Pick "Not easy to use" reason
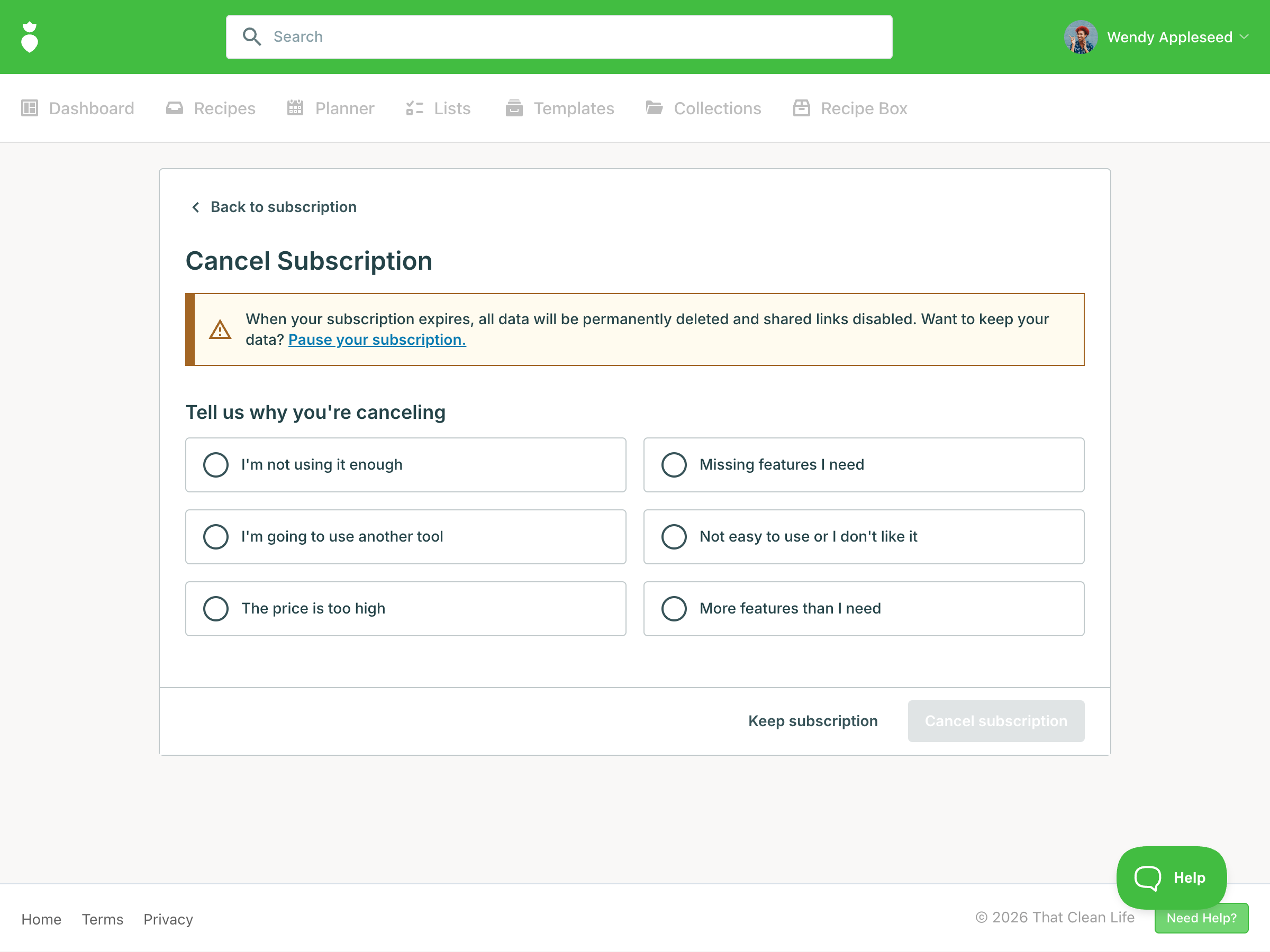The height and width of the screenshot is (952, 1270). click(674, 536)
